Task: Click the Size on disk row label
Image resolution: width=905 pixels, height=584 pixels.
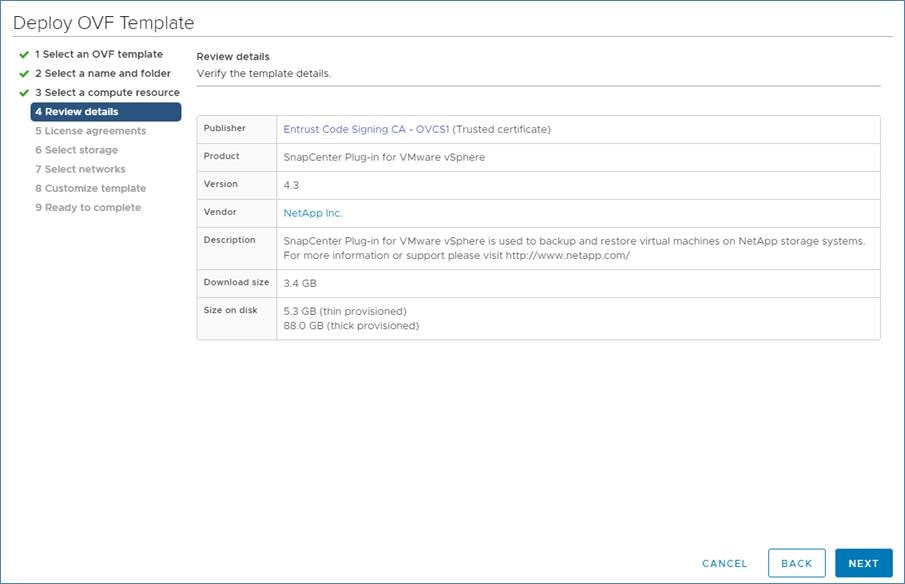Action: (230, 310)
